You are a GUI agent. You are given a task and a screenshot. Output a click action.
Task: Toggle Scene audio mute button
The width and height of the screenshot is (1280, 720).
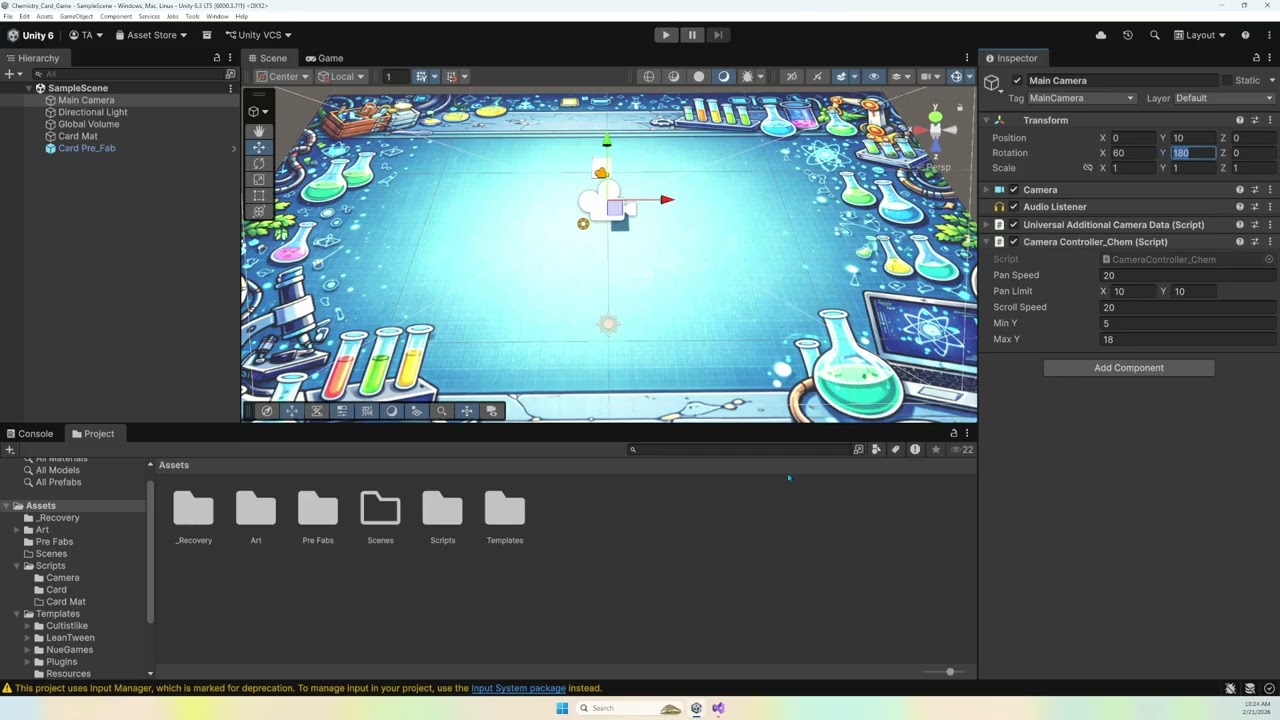coord(817,77)
